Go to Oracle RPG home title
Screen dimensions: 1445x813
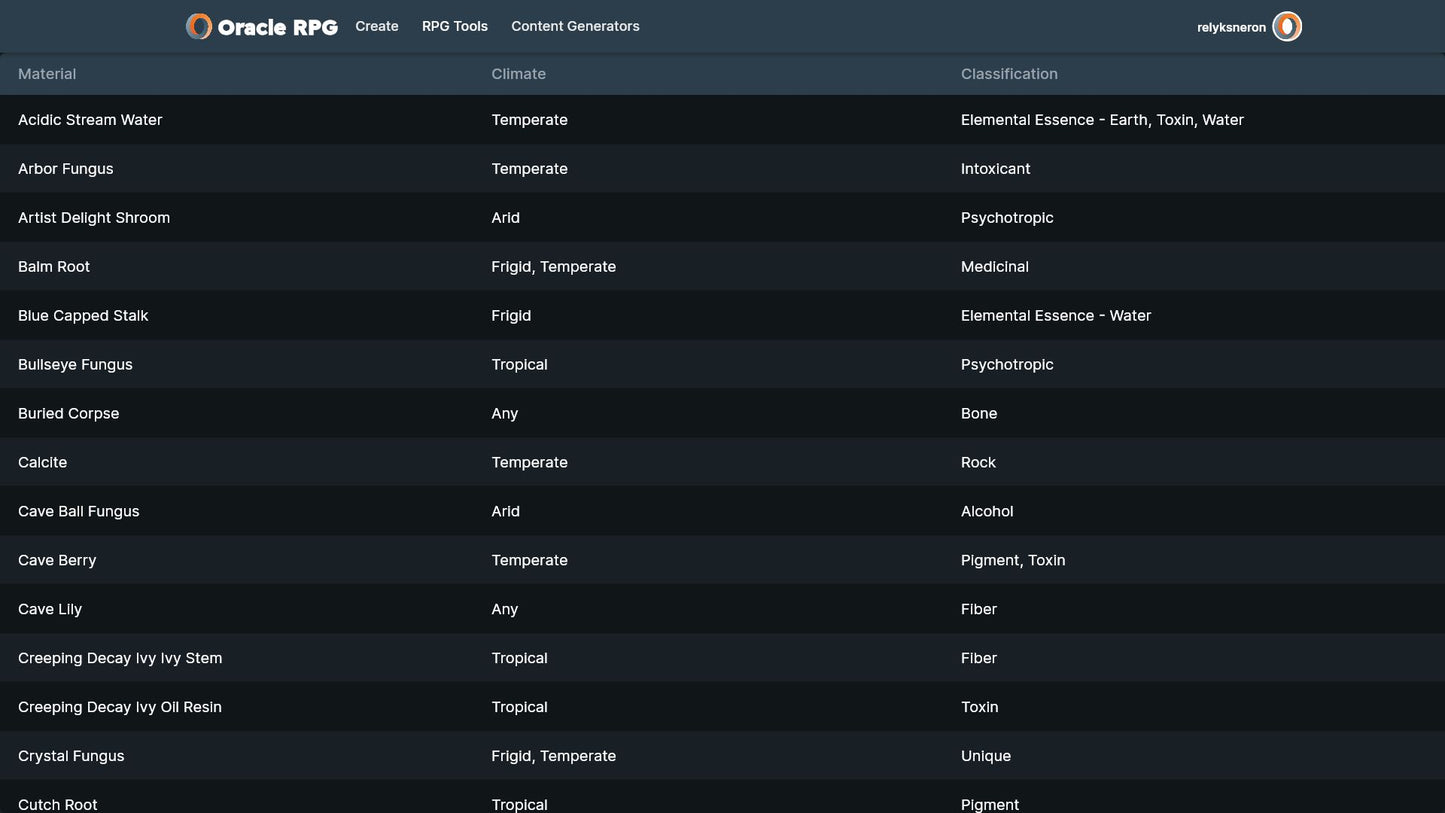point(277,27)
